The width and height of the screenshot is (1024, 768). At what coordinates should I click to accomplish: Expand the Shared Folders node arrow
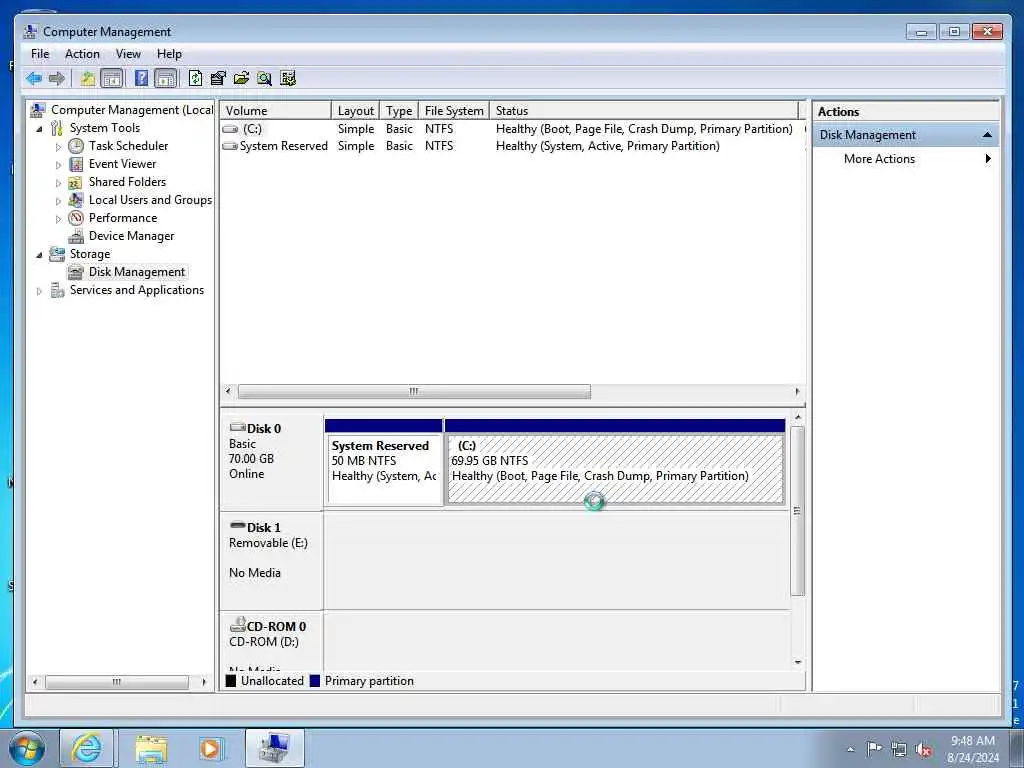[x=58, y=183]
